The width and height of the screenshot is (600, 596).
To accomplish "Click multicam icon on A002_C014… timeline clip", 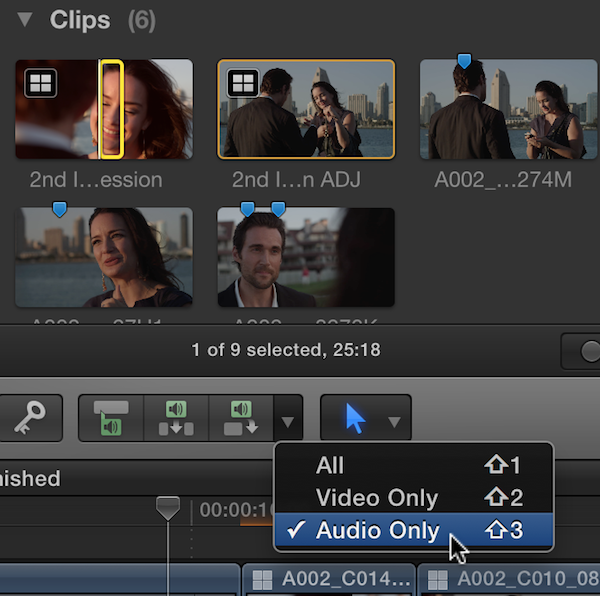I will pos(262,580).
